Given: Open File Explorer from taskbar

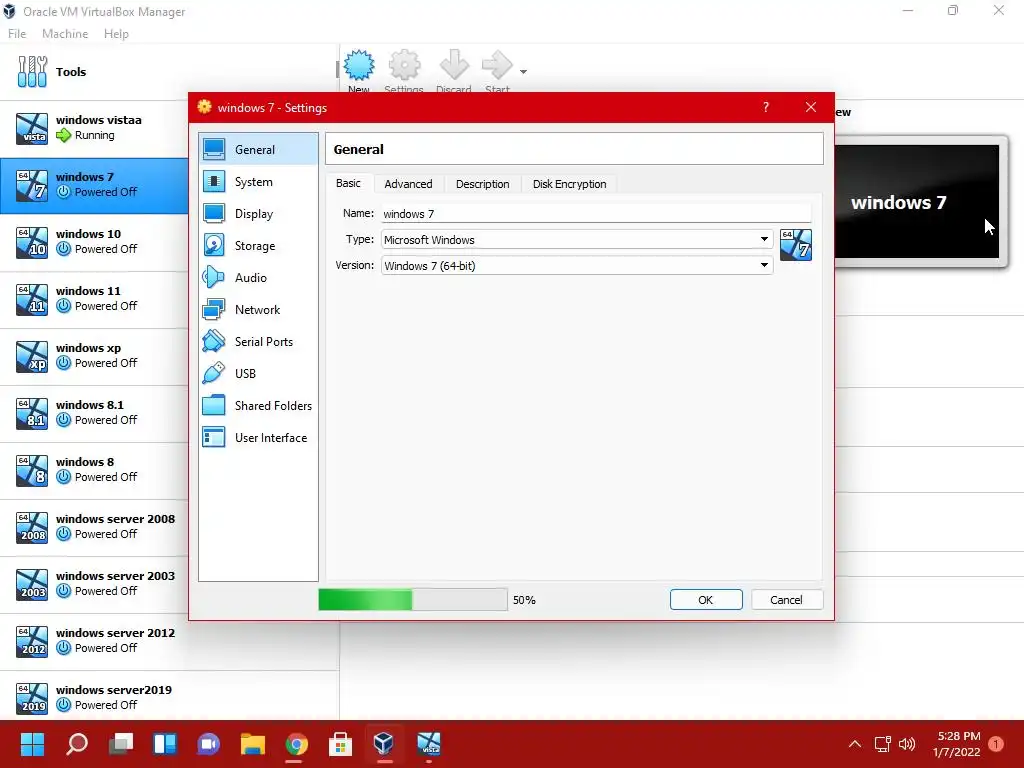Looking at the screenshot, I should pos(253,743).
